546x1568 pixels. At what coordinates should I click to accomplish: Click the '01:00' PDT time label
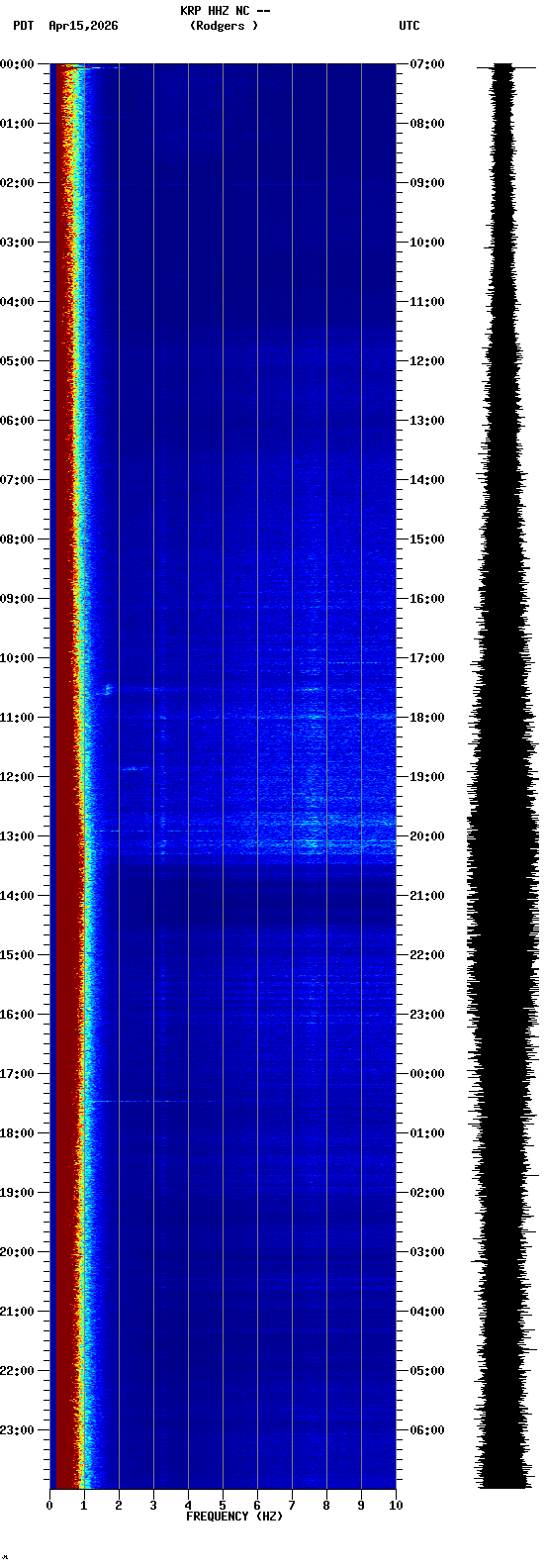[17, 124]
